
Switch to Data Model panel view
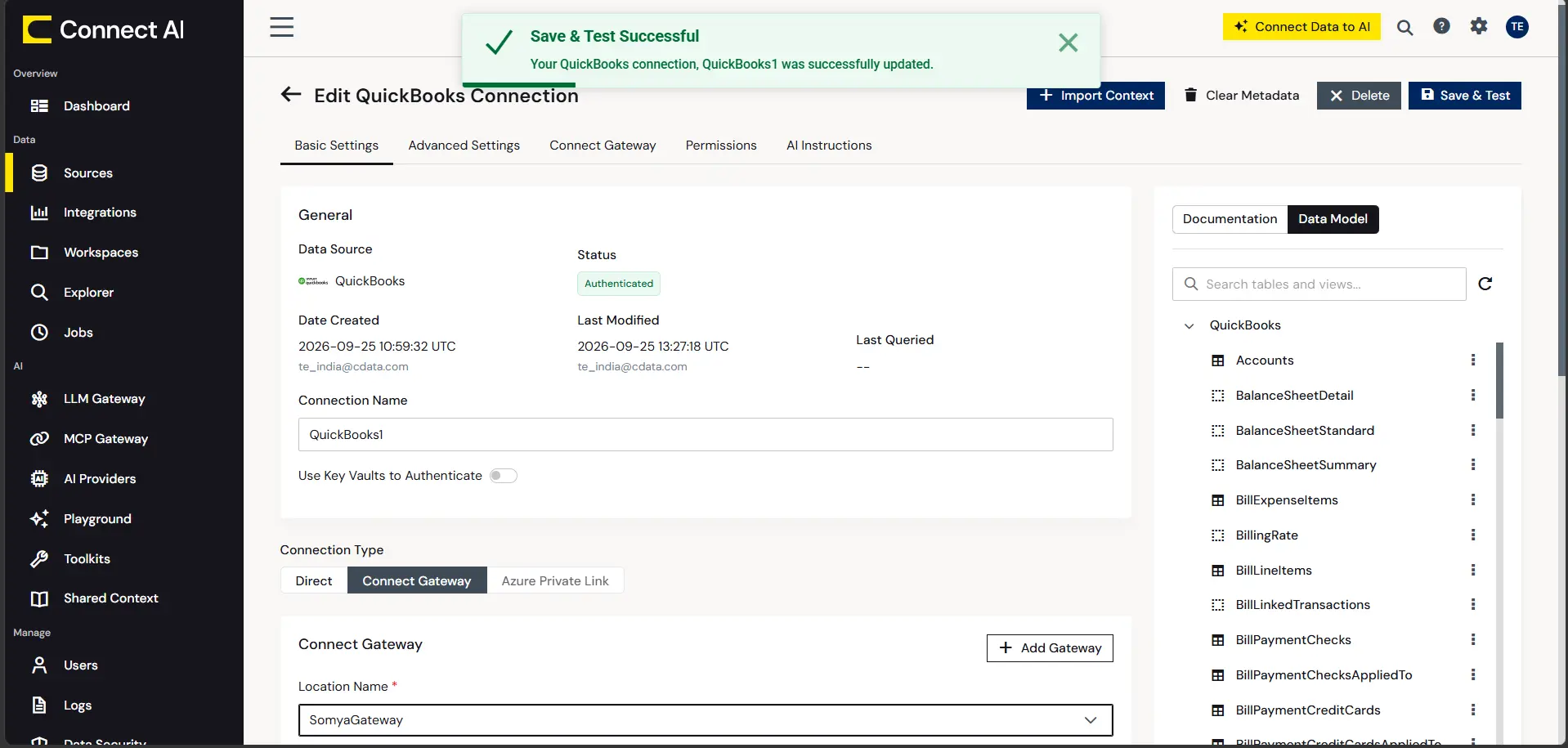[x=1333, y=219]
